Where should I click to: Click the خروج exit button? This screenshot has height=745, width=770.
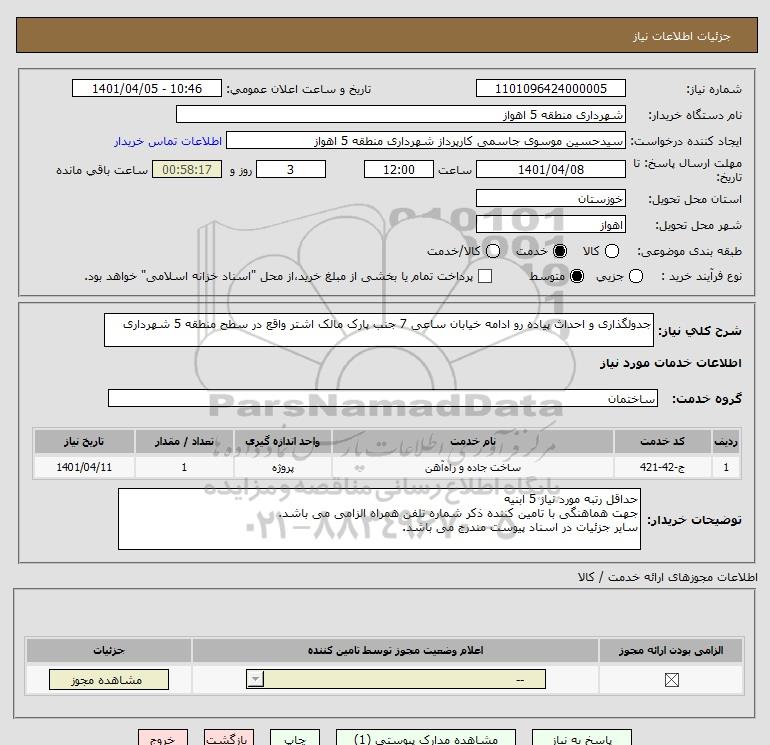click(x=163, y=738)
